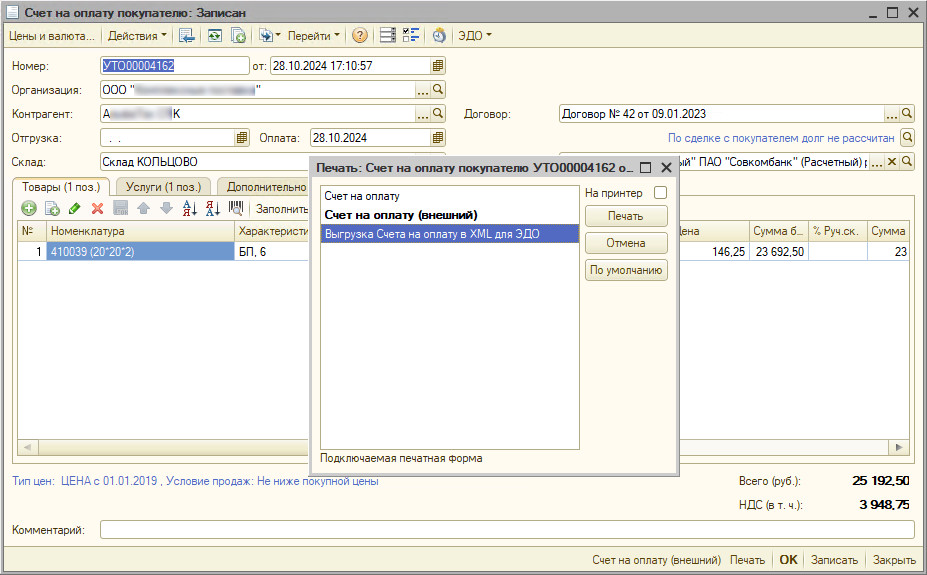Click the document structure list icon
The image size is (927, 575).
387,35
